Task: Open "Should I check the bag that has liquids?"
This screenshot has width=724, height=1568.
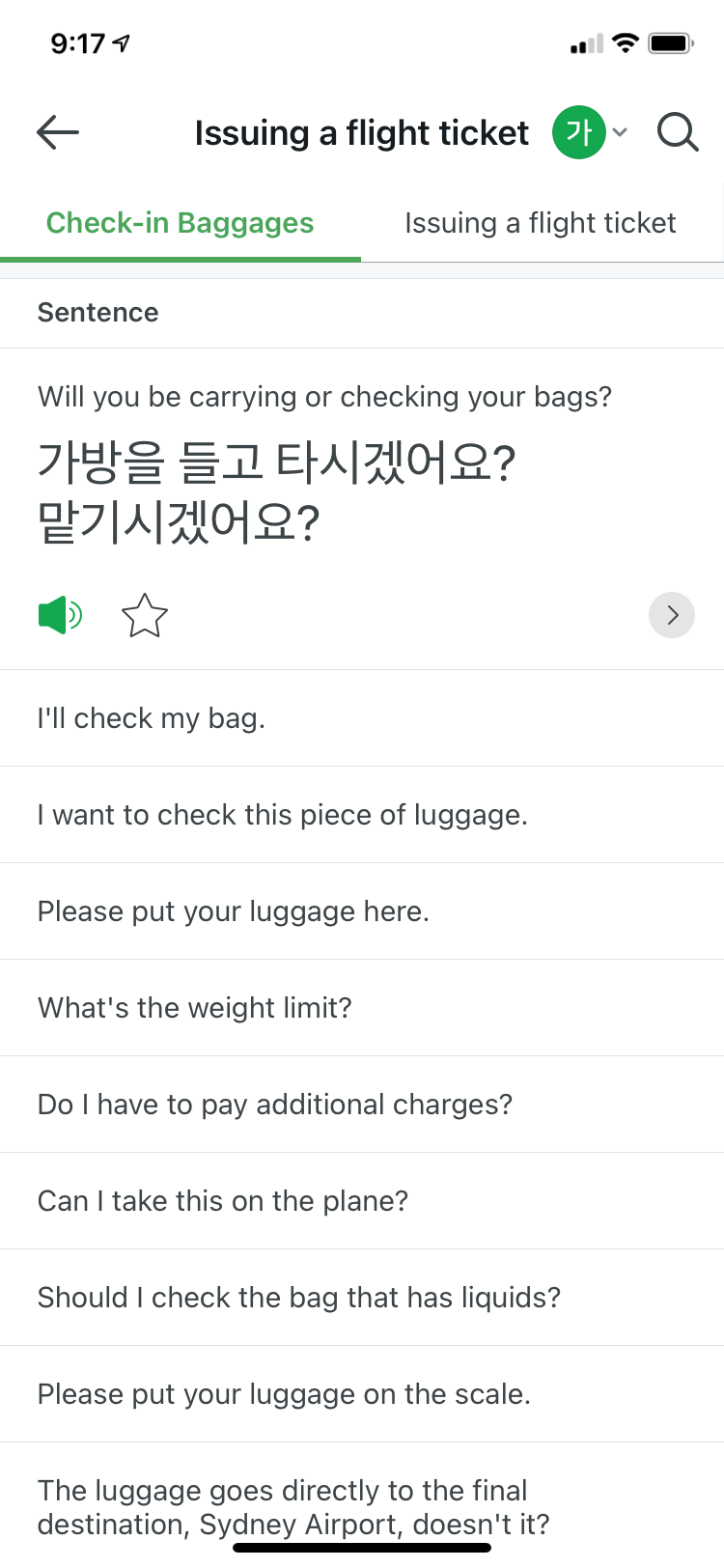Action: coord(299,1298)
